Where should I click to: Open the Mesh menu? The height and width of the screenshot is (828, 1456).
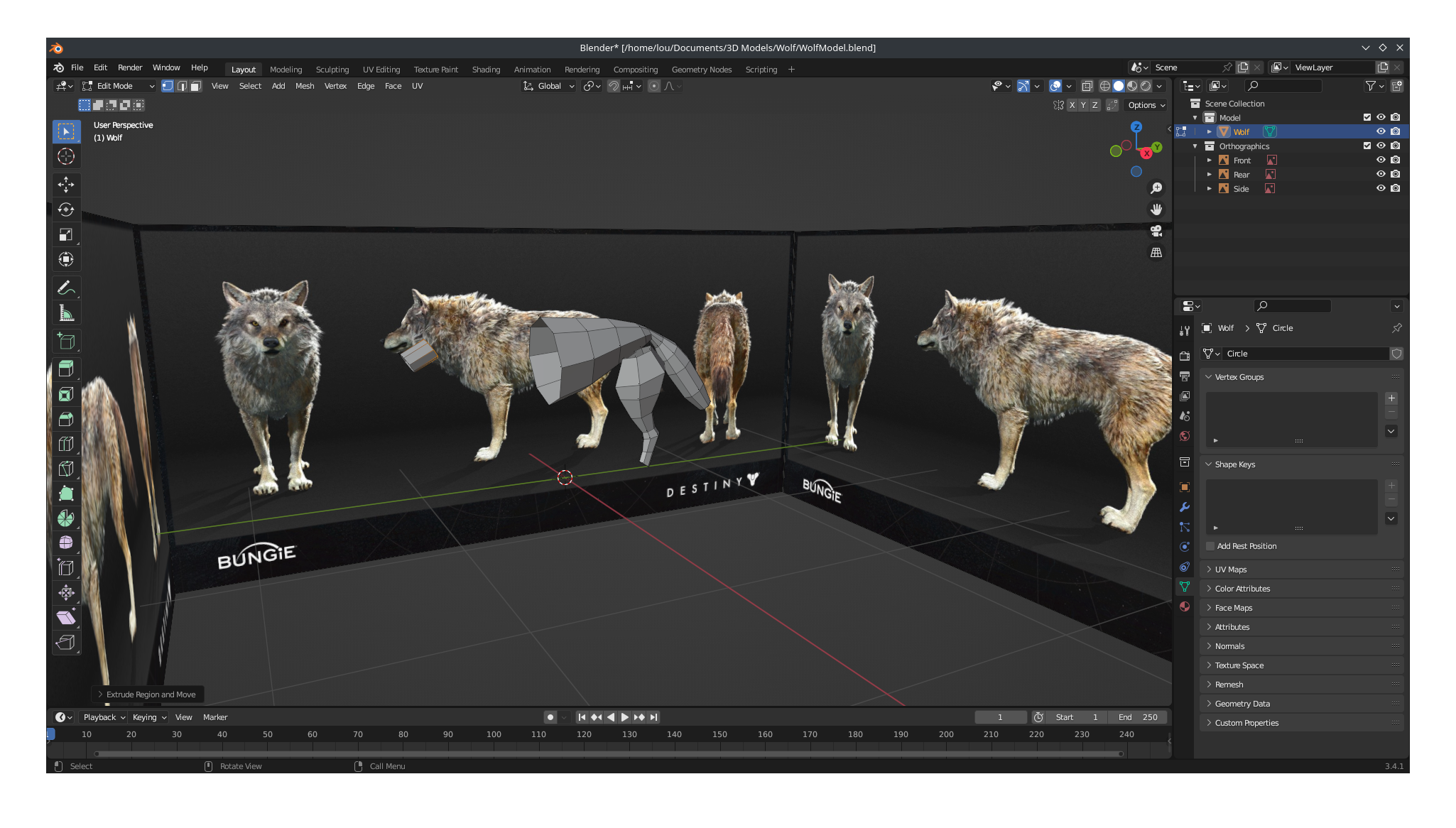(x=305, y=86)
